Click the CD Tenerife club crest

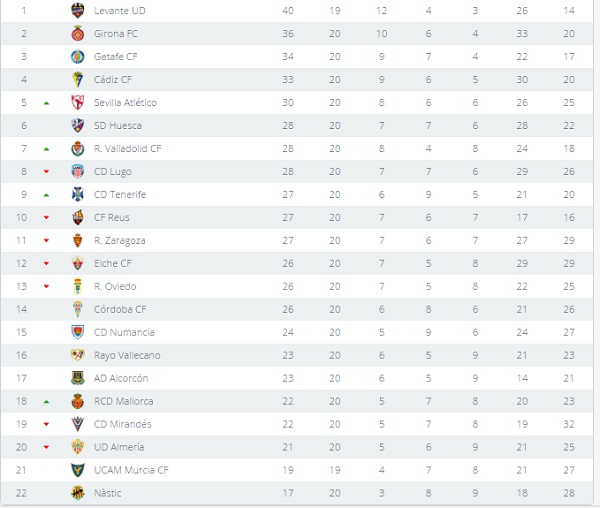click(x=78, y=194)
